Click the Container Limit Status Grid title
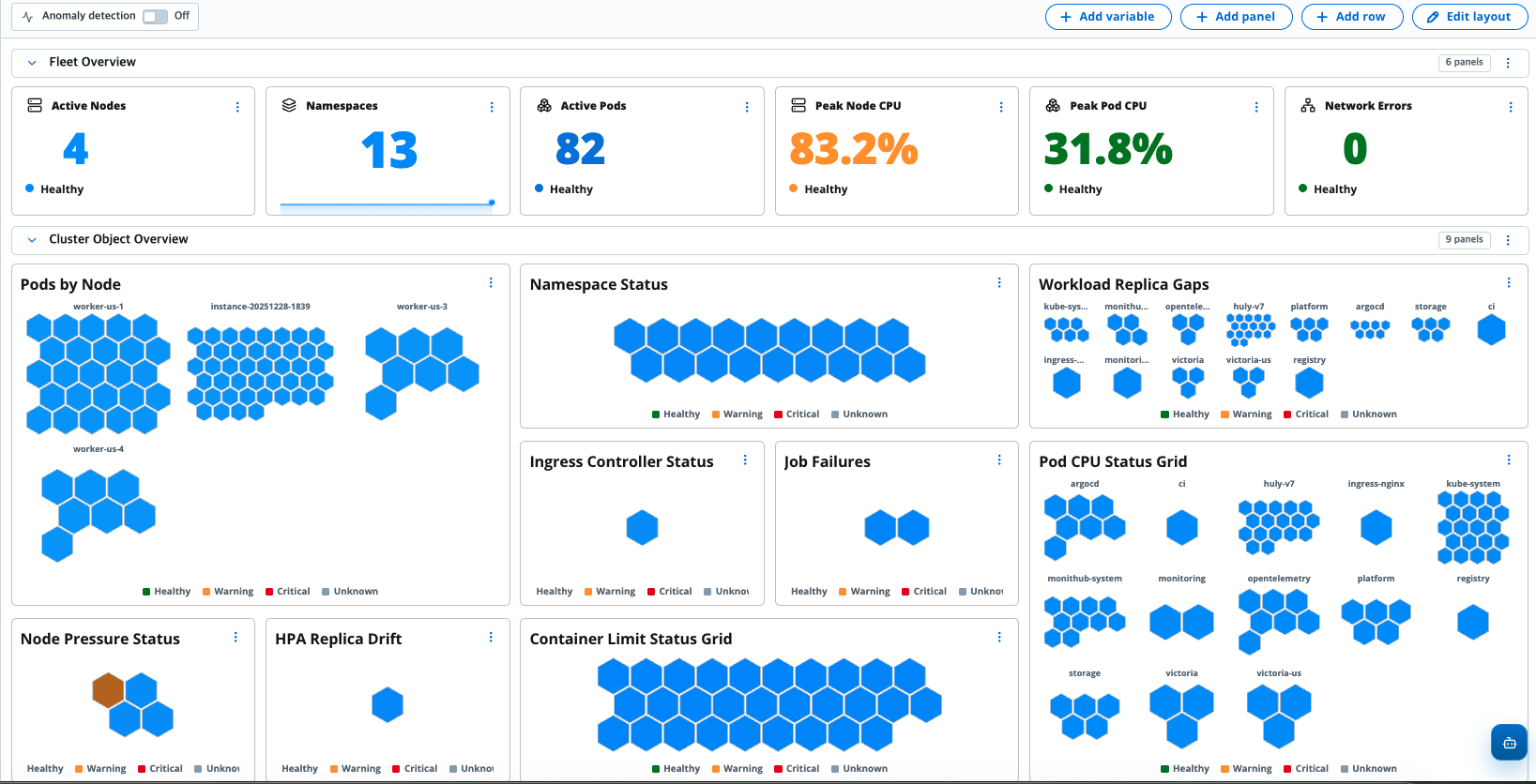The image size is (1536, 784). click(631, 639)
